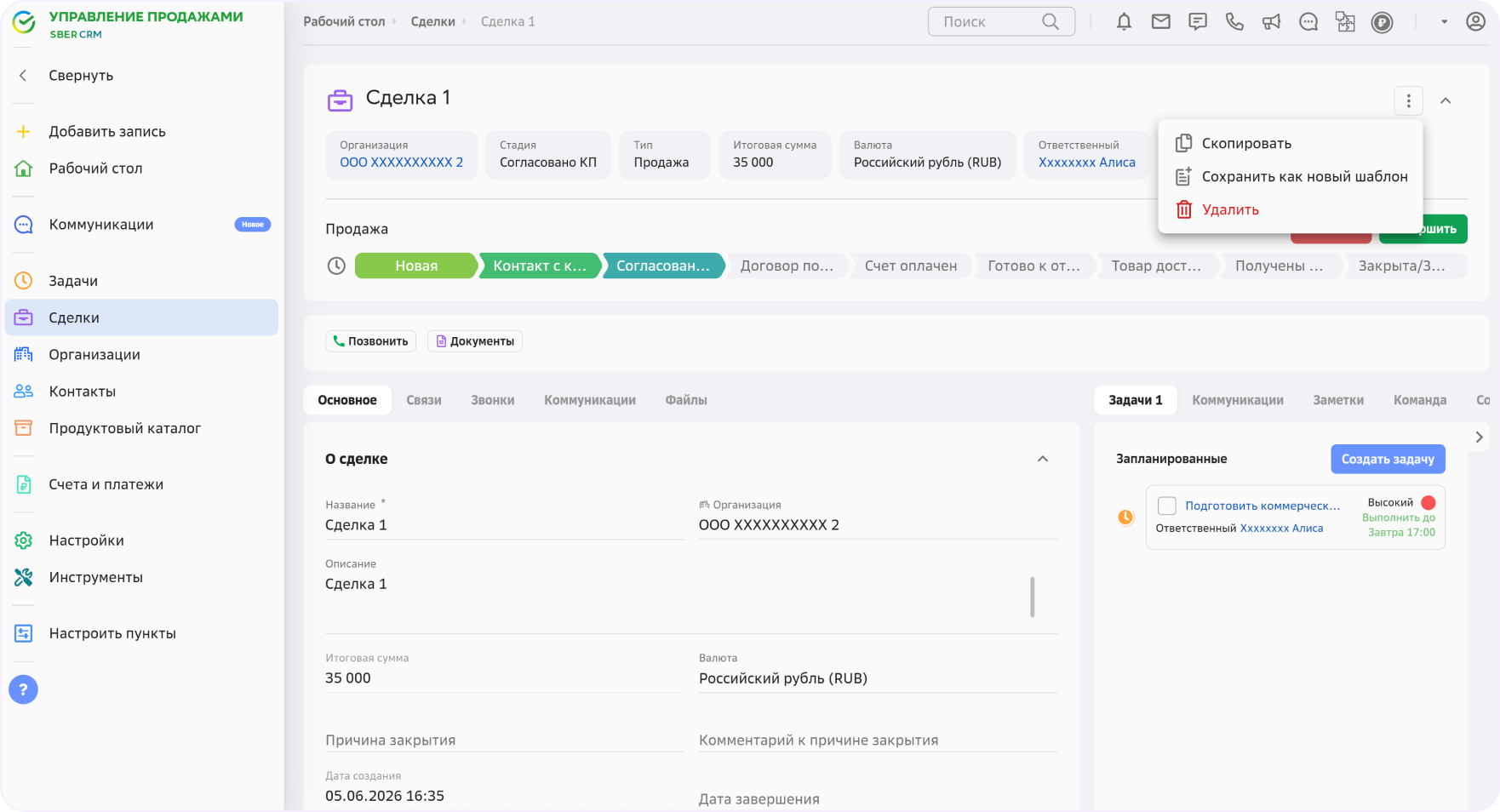Open Контакты in the sidebar
Screen dimensions: 1500x812
[141, 392]
